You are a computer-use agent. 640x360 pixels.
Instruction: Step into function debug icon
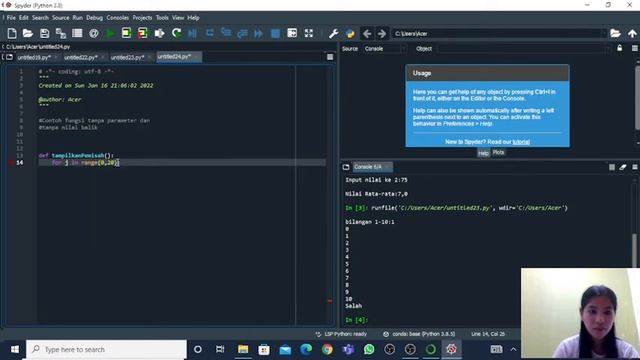226,33
